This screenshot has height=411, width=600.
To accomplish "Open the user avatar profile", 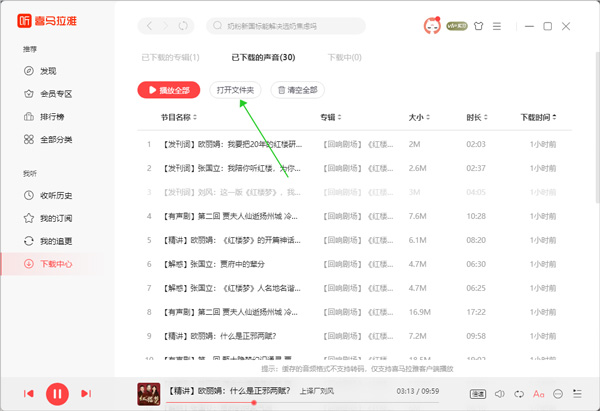I will pos(432,25).
